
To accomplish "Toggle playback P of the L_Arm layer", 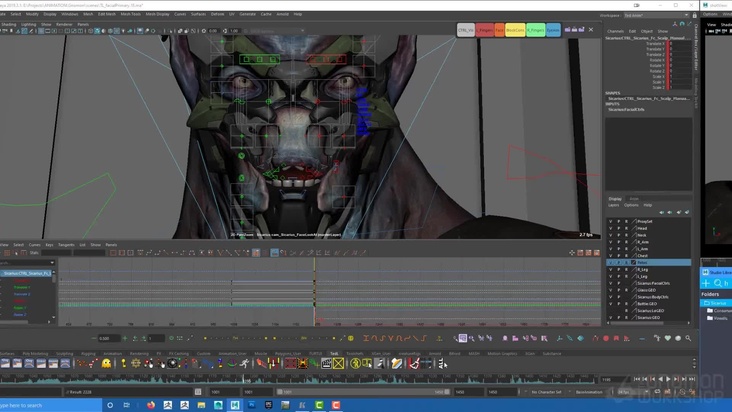I will [x=619, y=249].
